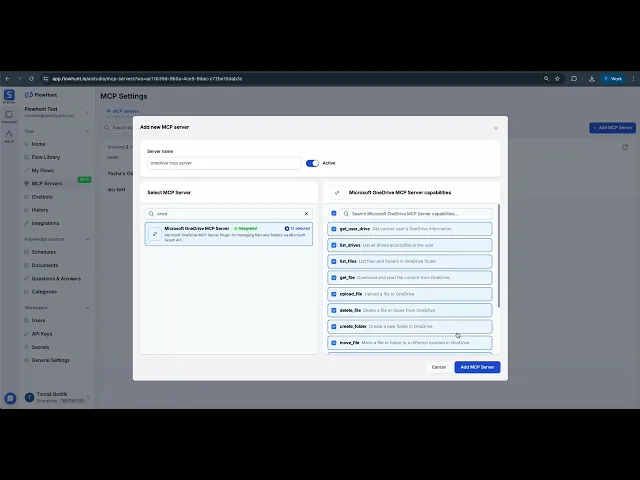This screenshot has width=640, height=480.
Task: Open the browser extensions icon
Action: [x=574, y=79]
